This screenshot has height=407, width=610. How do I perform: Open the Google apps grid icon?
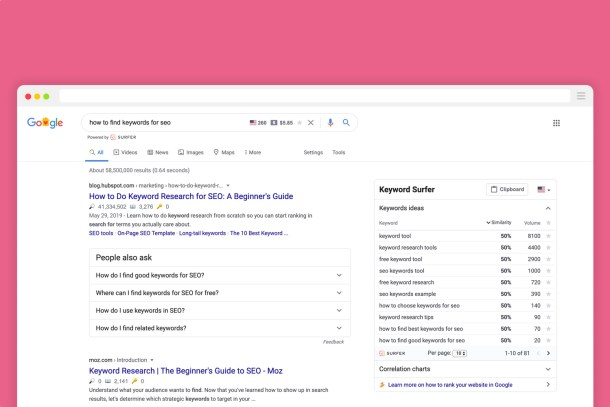point(556,123)
